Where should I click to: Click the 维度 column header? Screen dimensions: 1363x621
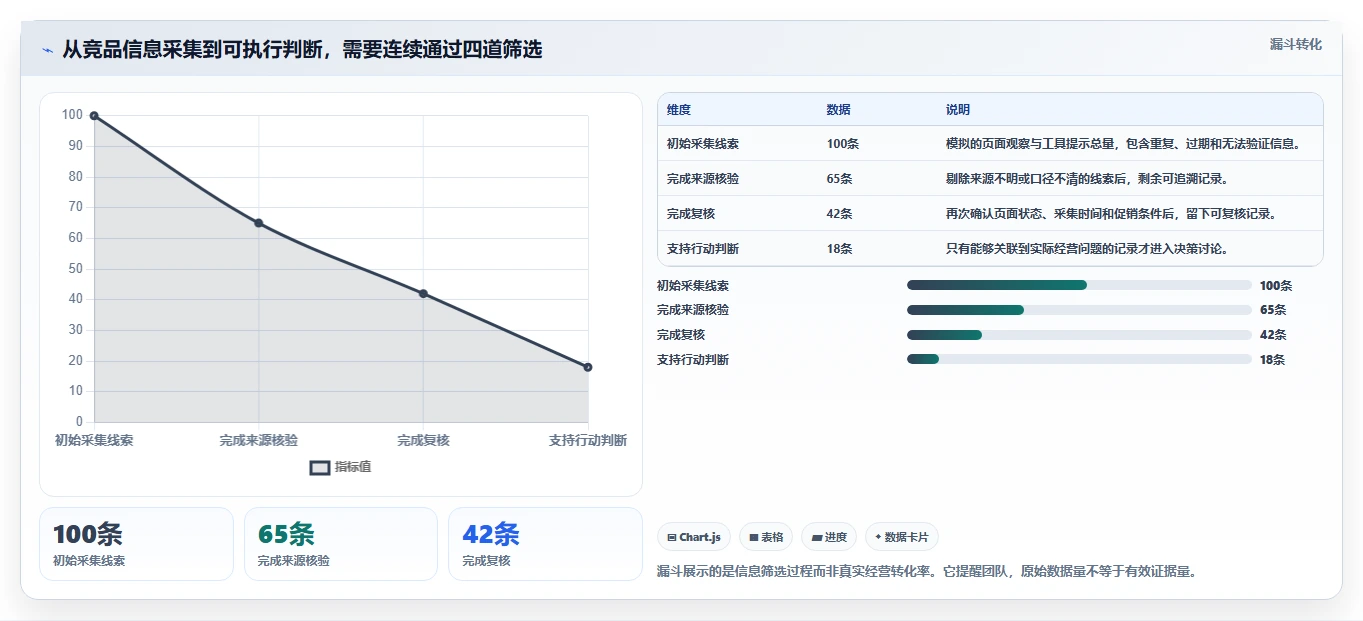point(679,110)
